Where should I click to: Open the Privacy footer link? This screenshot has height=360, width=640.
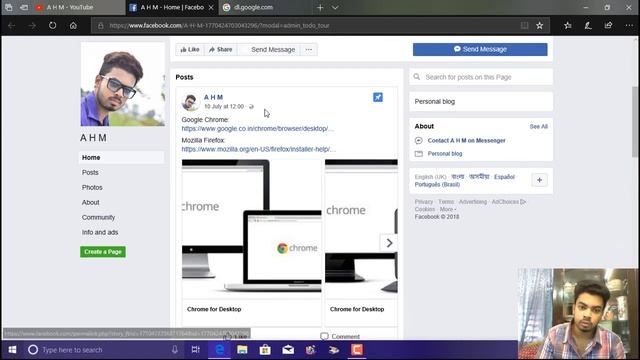pyautogui.click(x=424, y=202)
